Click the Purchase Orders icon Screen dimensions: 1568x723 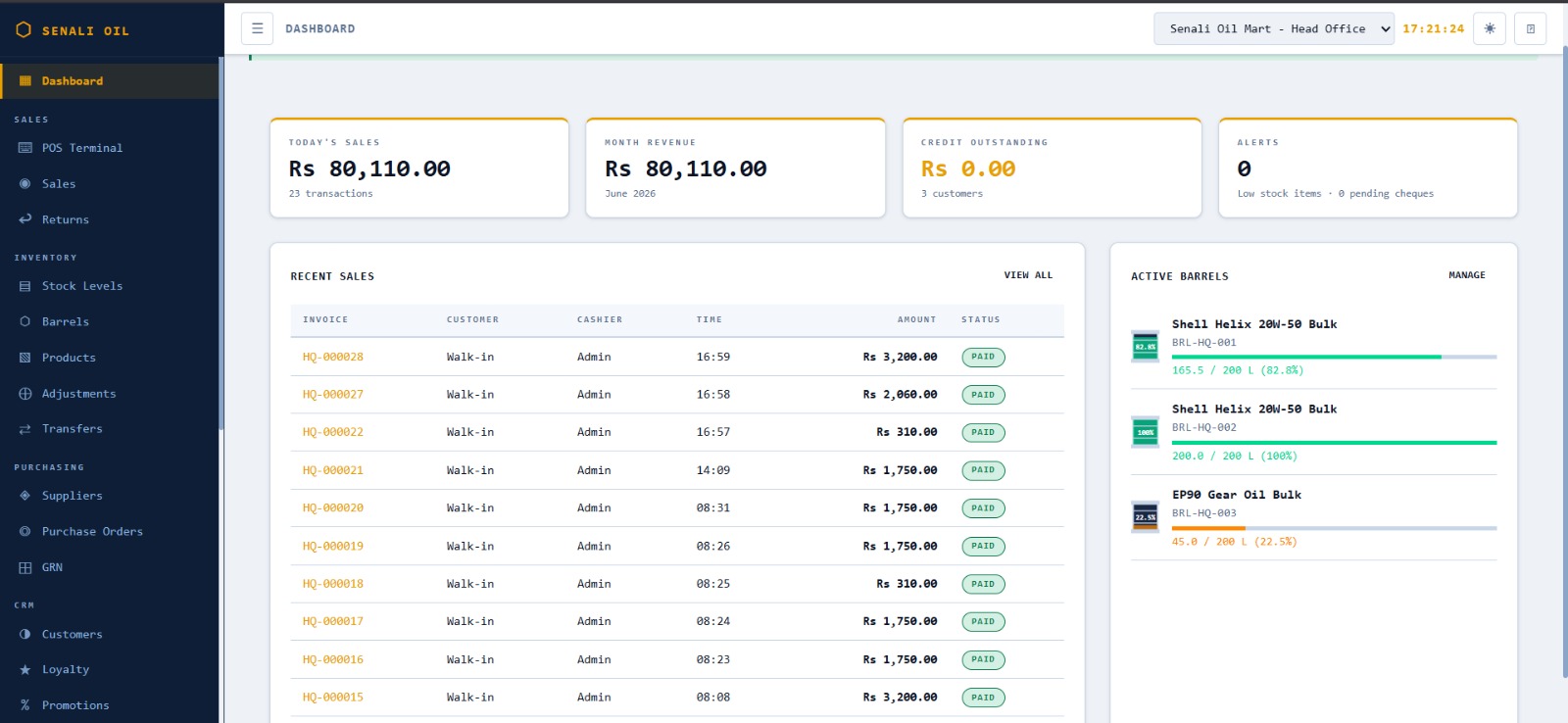point(25,532)
